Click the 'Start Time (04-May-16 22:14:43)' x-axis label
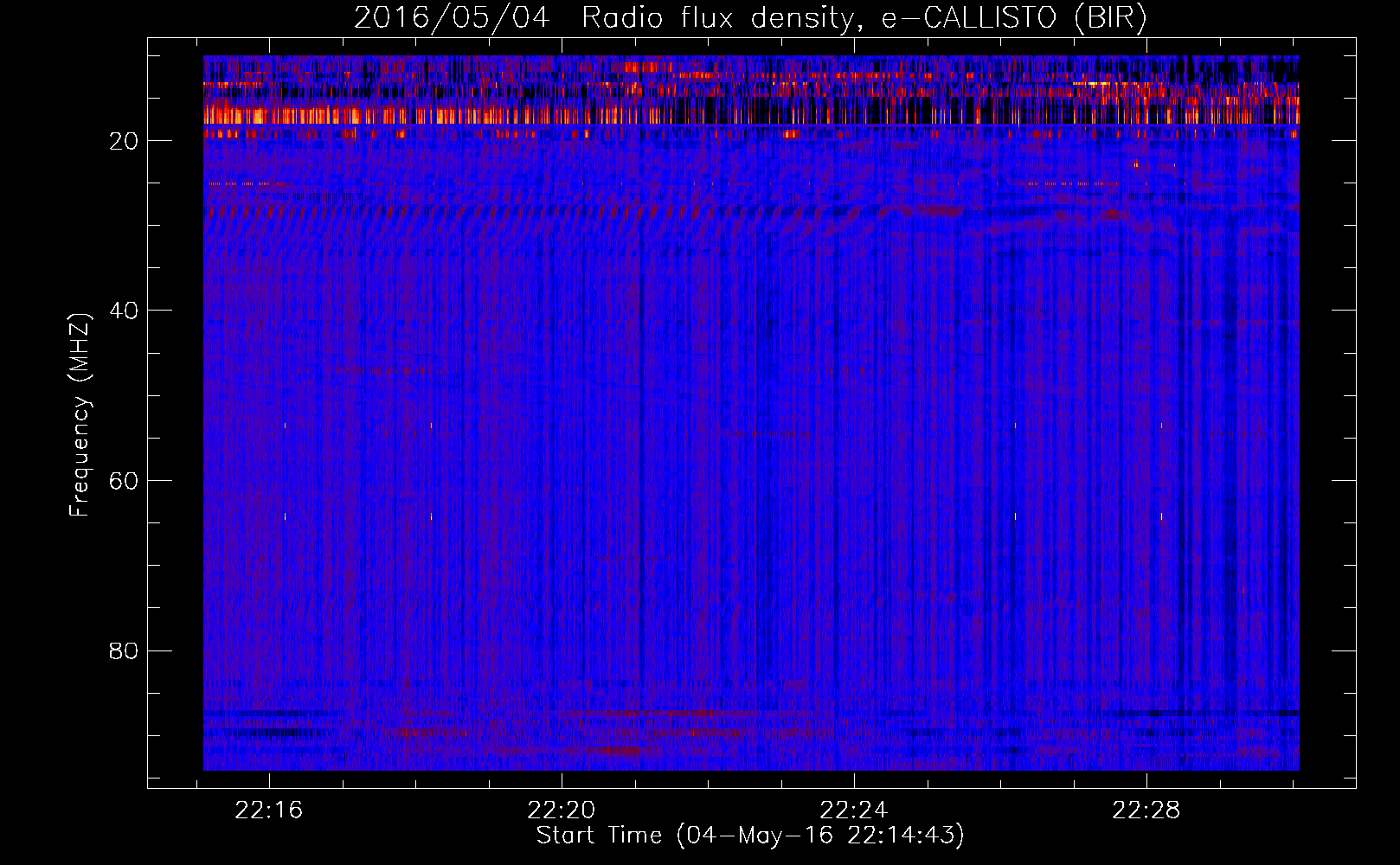 click(750, 836)
